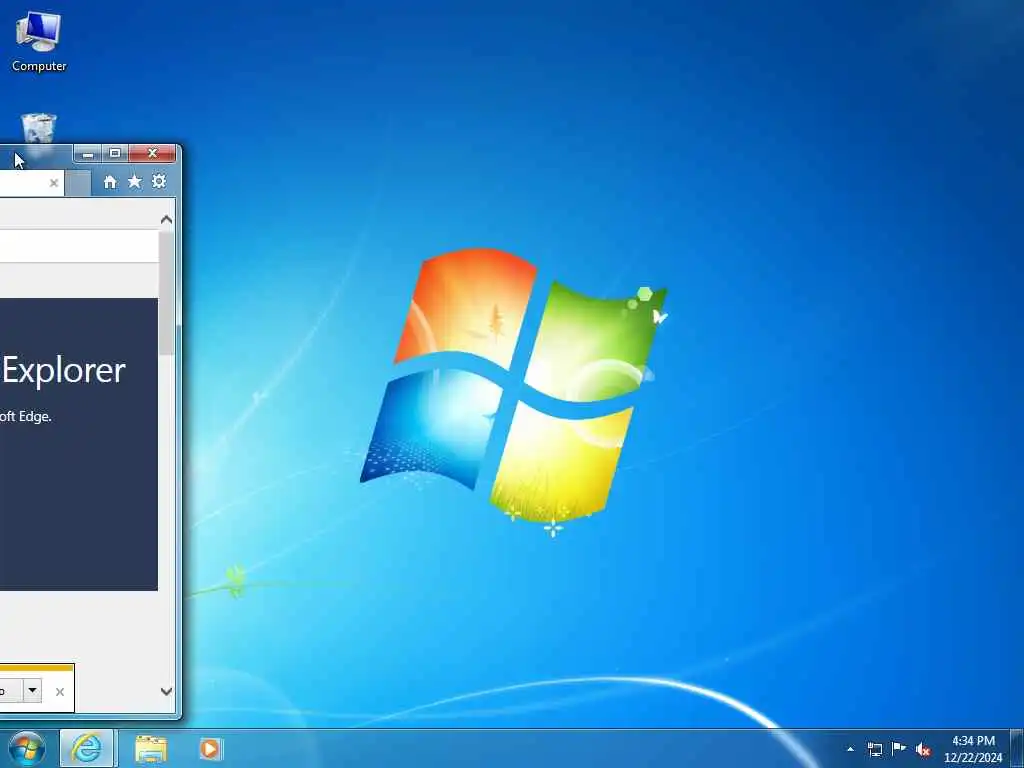Click the vertical scrollbar thumb in Internet Explorer

[x=167, y=292]
